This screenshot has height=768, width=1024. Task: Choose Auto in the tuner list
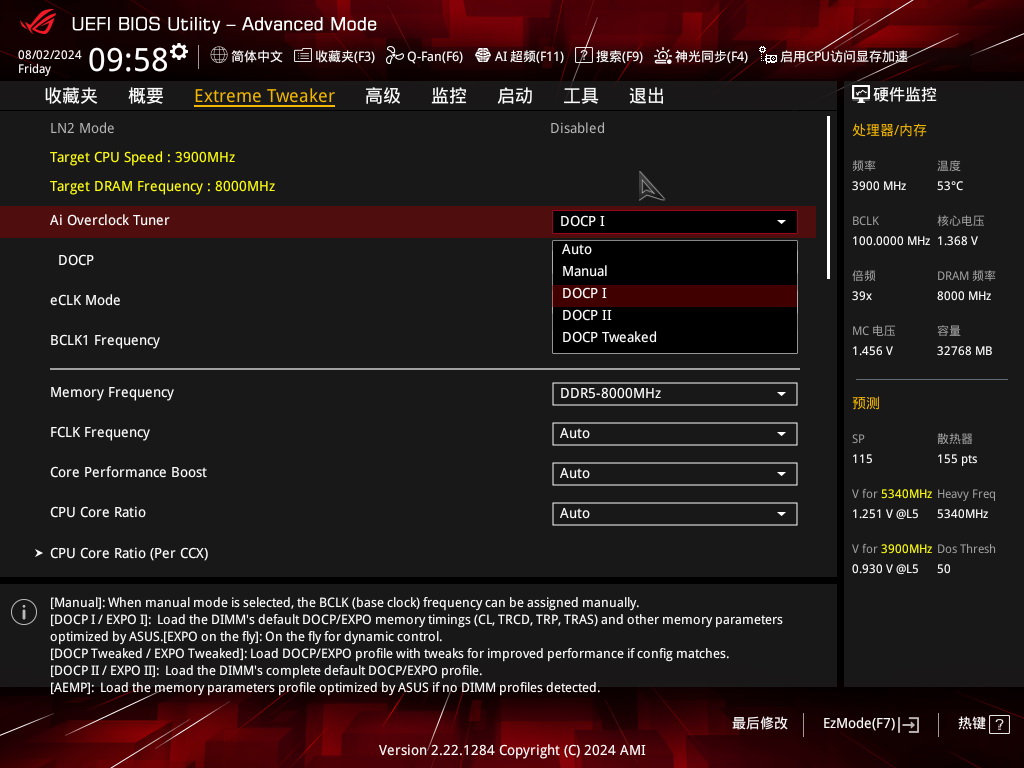[x=675, y=249]
